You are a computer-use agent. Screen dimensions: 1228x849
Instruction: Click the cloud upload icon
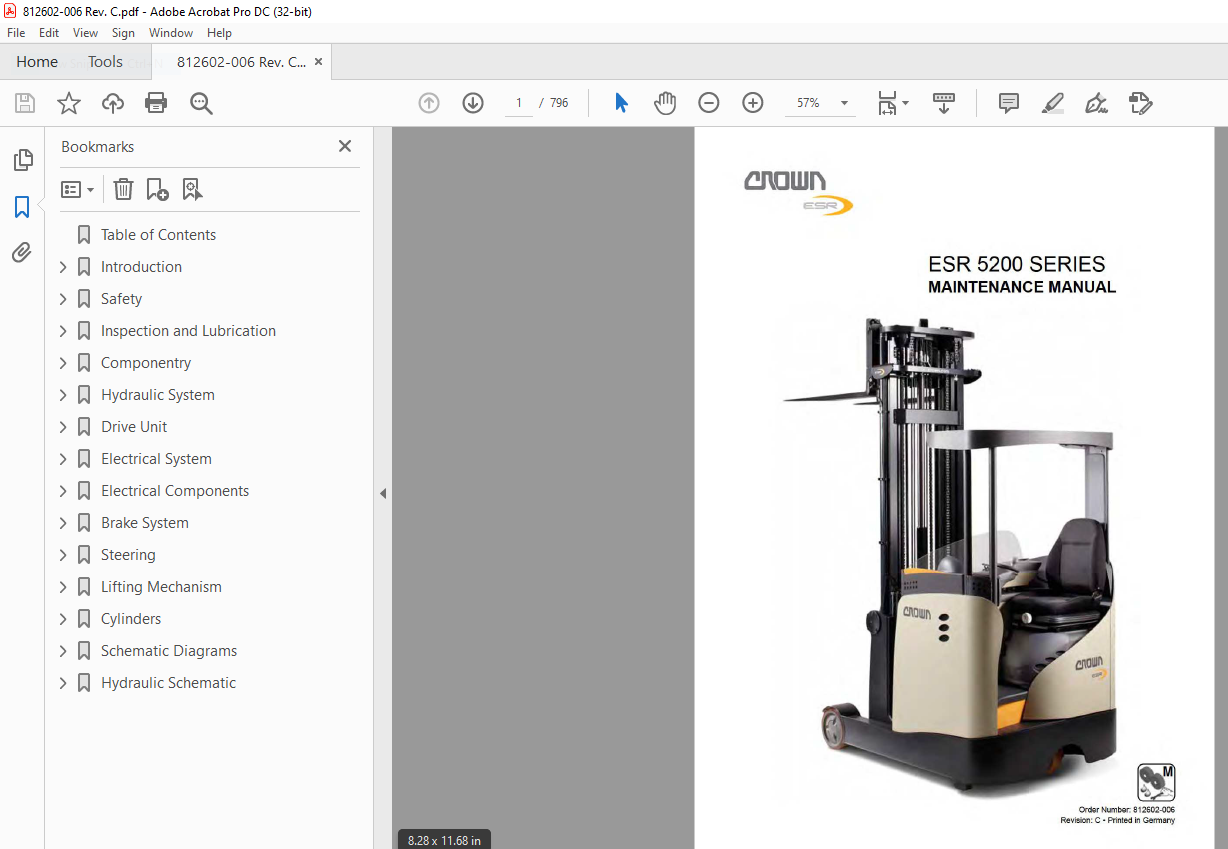pos(113,103)
